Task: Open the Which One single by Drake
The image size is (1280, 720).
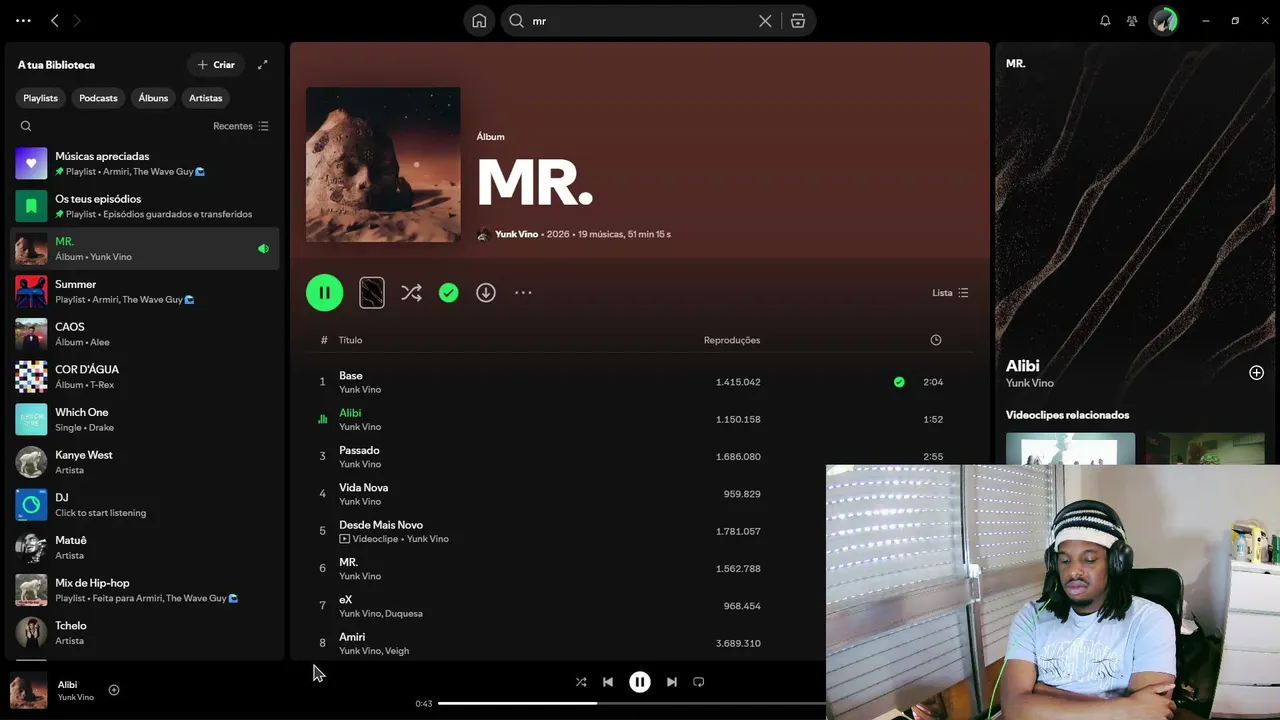Action: pos(145,419)
